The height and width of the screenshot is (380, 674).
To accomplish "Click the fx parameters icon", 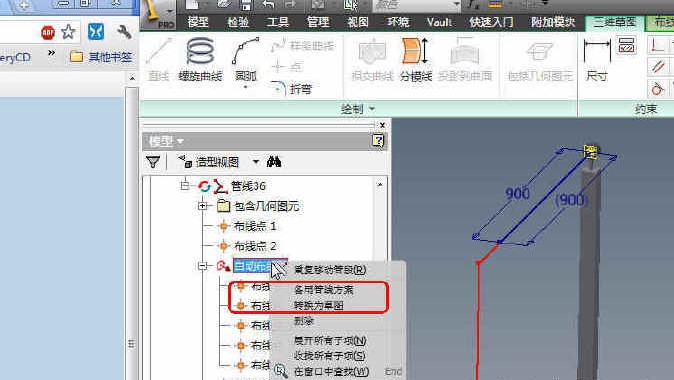I will click(473, 5).
